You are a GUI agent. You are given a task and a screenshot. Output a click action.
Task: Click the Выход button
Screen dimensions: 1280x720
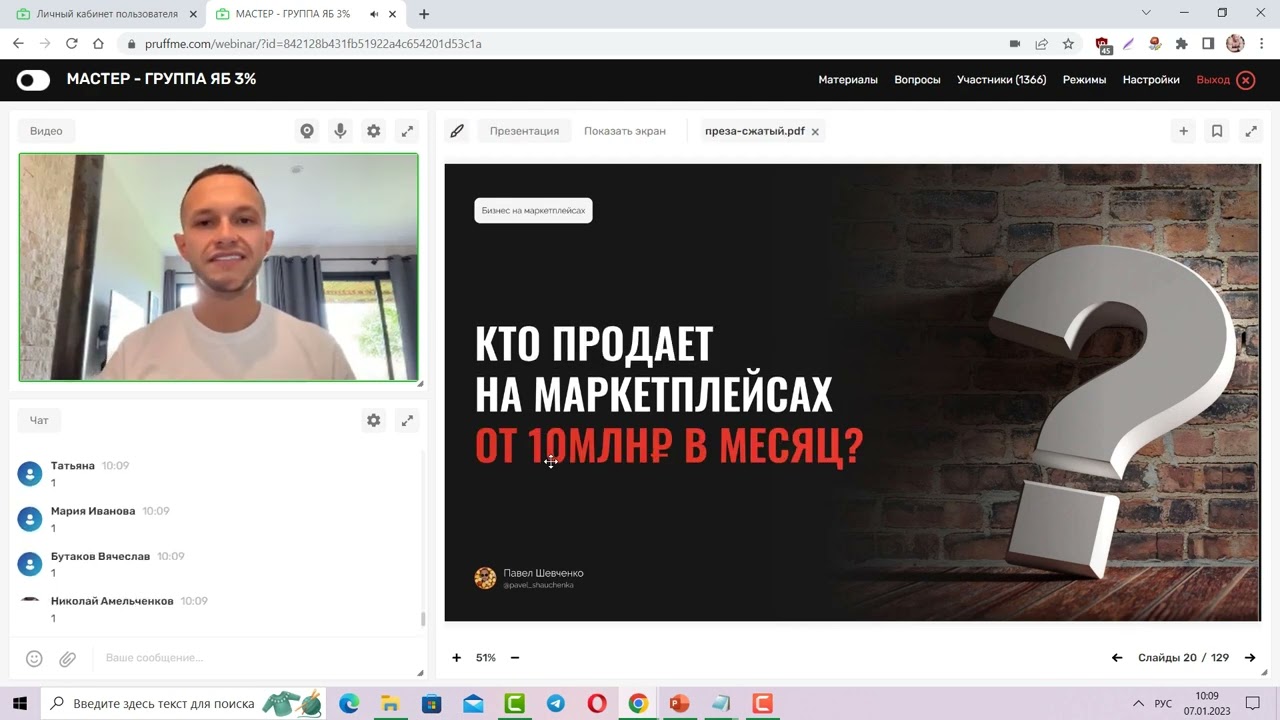click(x=1213, y=79)
